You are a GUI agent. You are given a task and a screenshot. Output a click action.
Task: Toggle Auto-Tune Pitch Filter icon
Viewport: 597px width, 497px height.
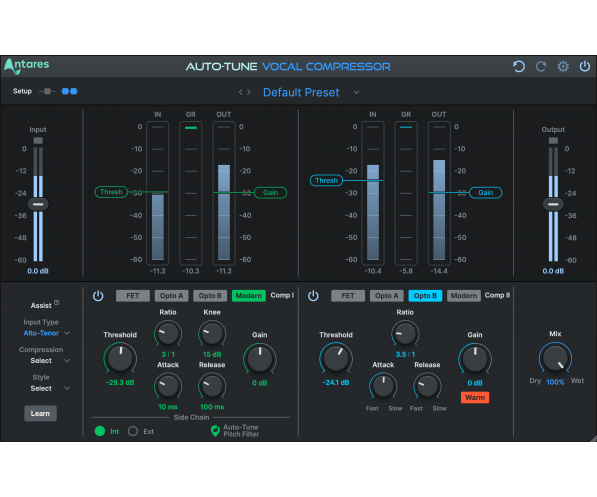pyautogui.click(x=215, y=431)
